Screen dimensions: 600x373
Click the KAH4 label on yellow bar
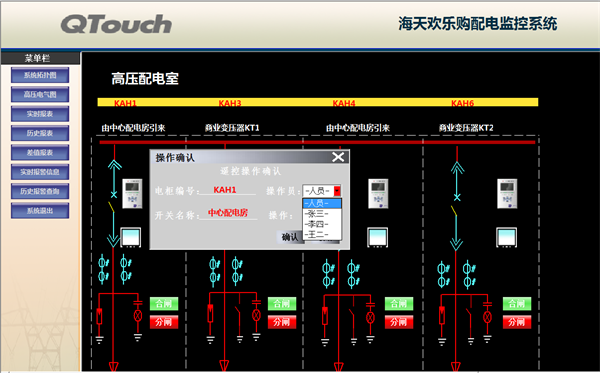pos(344,103)
